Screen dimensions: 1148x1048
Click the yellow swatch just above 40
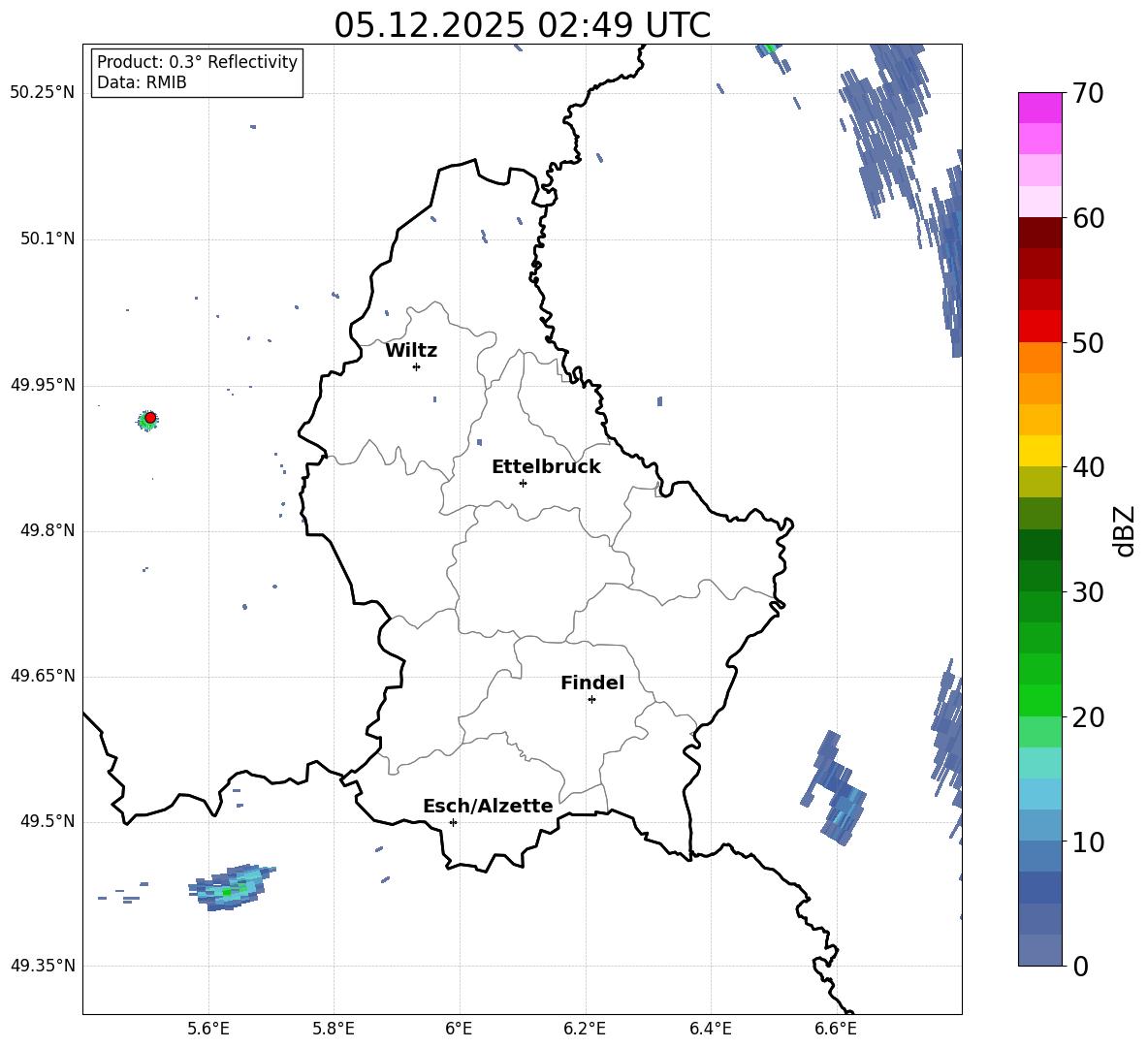1039,451
